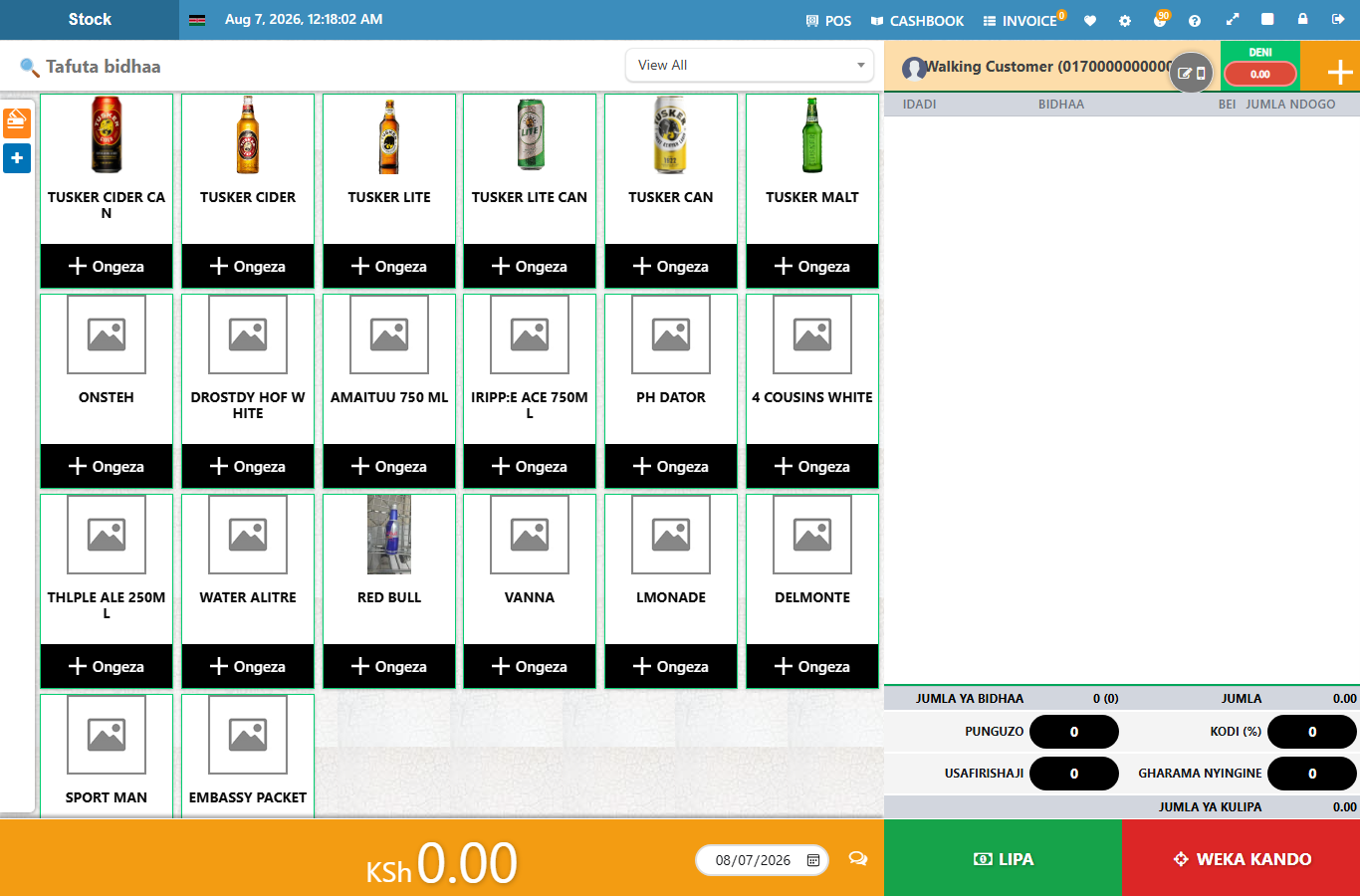
Task: Open the calendar icon in date field
Action: pos(813,860)
